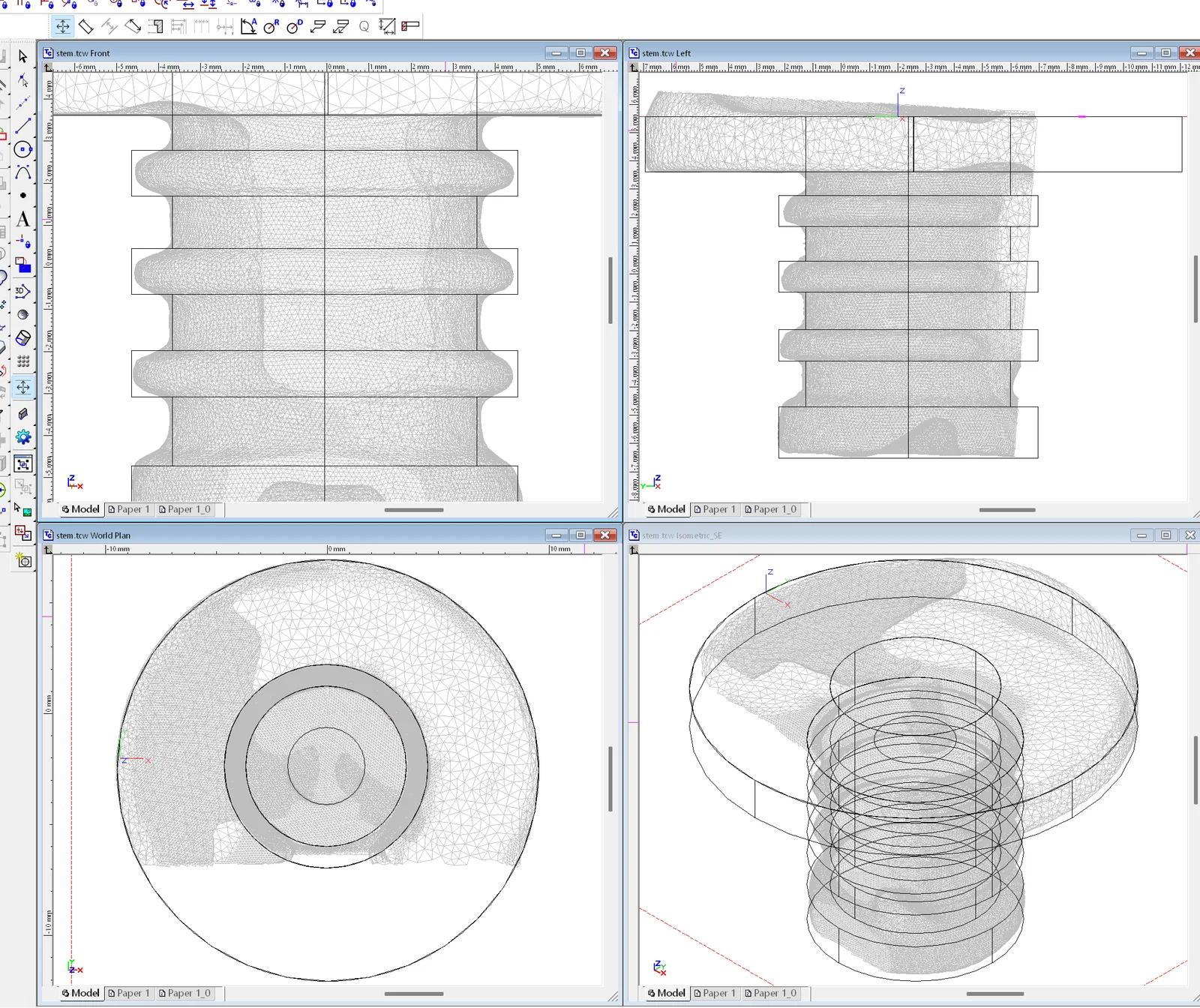Screen dimensions: 1200x1008
Task: Click the Front view vertical scrollbar
Action: 610,290
